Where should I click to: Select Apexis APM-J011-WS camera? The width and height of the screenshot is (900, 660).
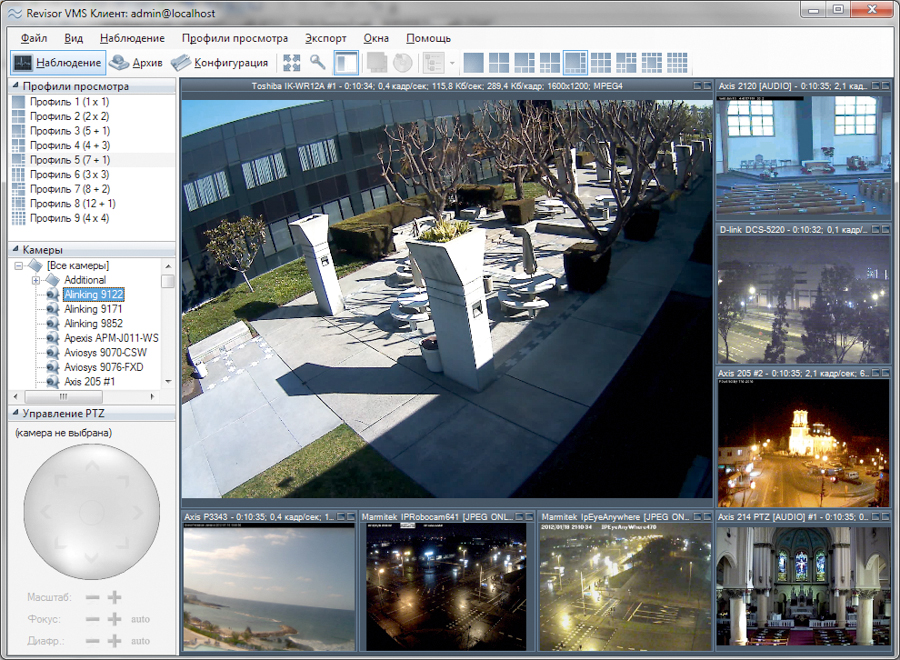111,338
